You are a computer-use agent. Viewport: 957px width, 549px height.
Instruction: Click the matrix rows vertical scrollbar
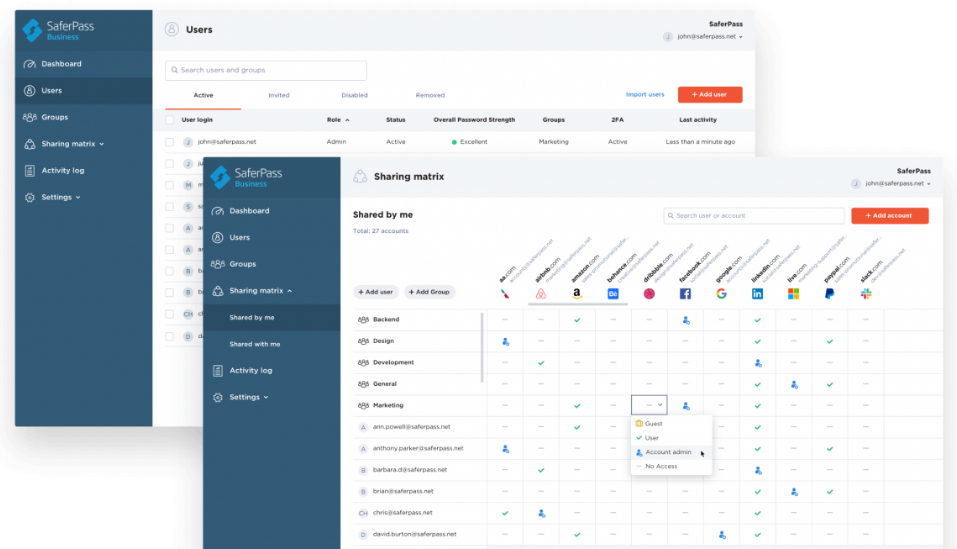482,348
